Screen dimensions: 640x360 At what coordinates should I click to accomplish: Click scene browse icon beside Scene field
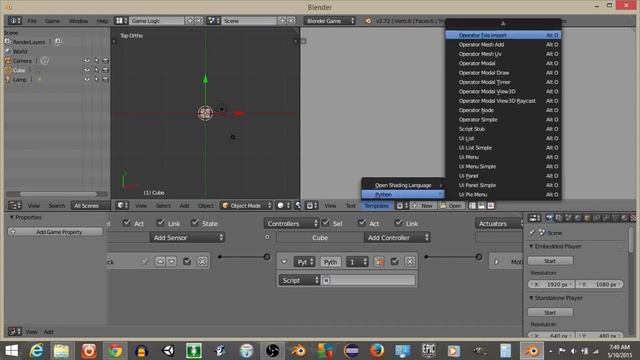(x=213, y=20)
